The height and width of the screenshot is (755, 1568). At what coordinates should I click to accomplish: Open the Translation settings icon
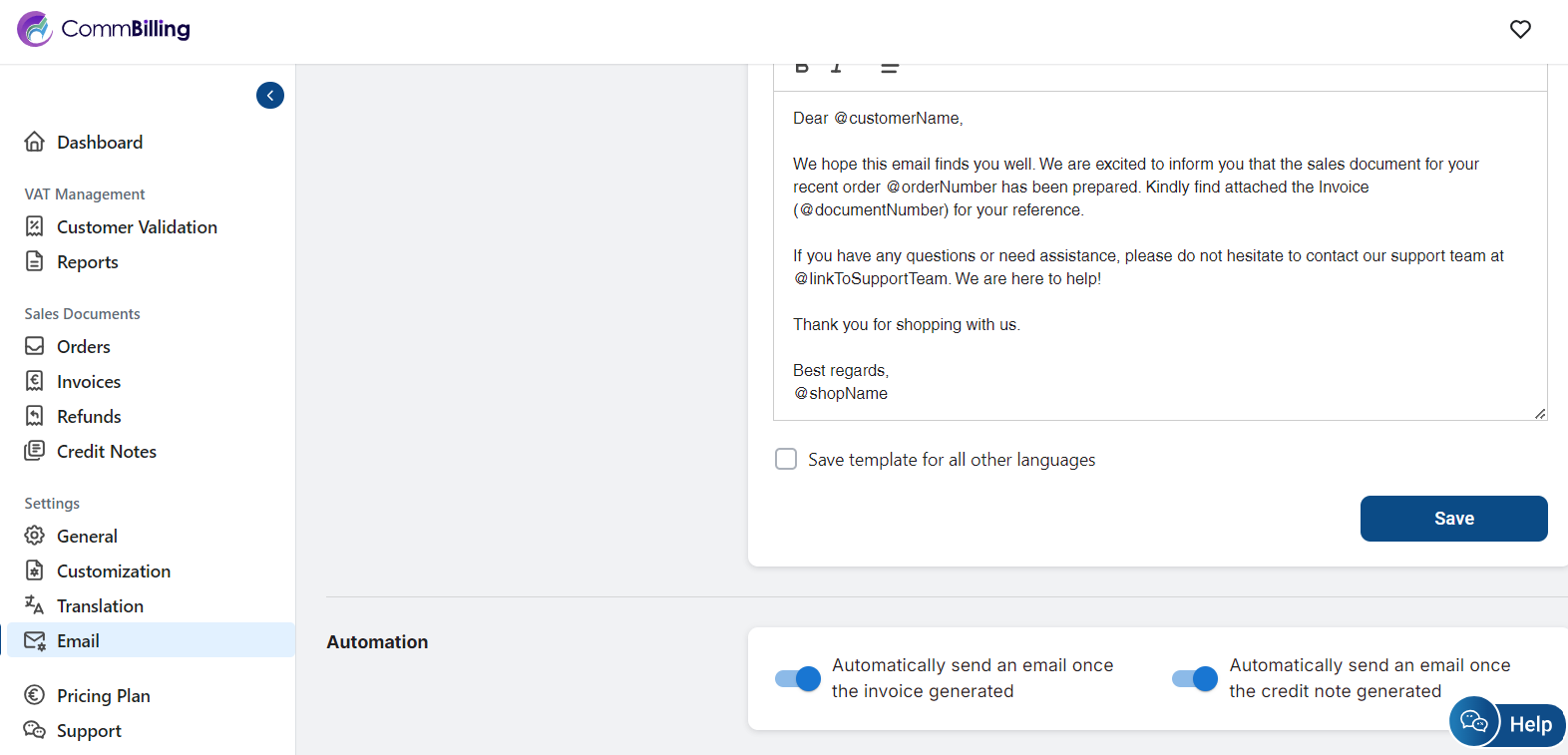pos(35,605)
